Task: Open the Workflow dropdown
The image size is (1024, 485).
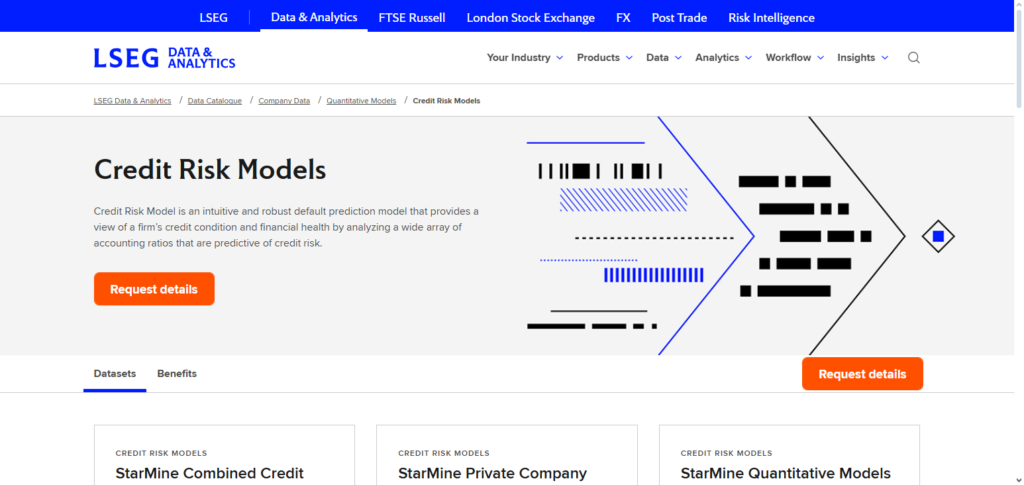Action: pyautogui.click(x=795, y=57)
